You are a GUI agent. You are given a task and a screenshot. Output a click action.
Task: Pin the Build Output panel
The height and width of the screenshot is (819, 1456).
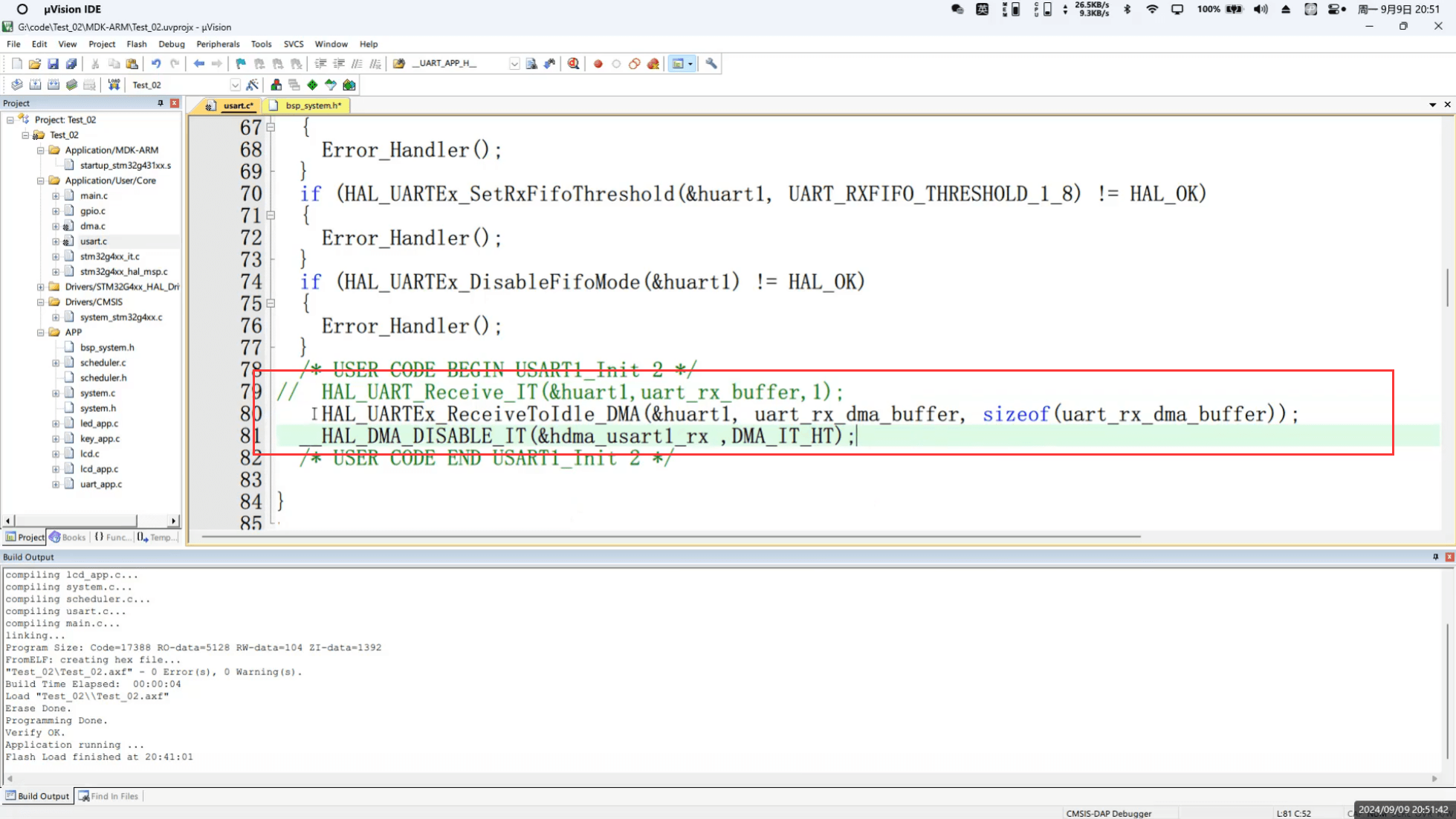(1435, 557)
